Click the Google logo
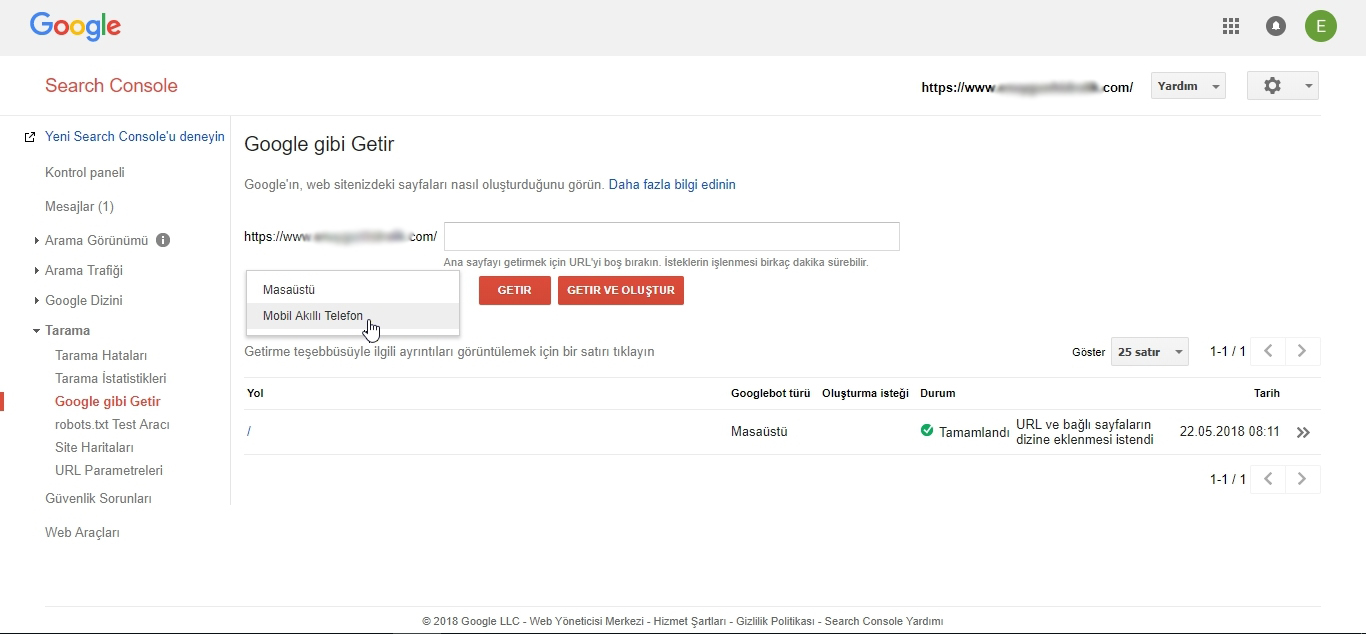This screenshot has width=1366, height=634. [x=75, y=27]
